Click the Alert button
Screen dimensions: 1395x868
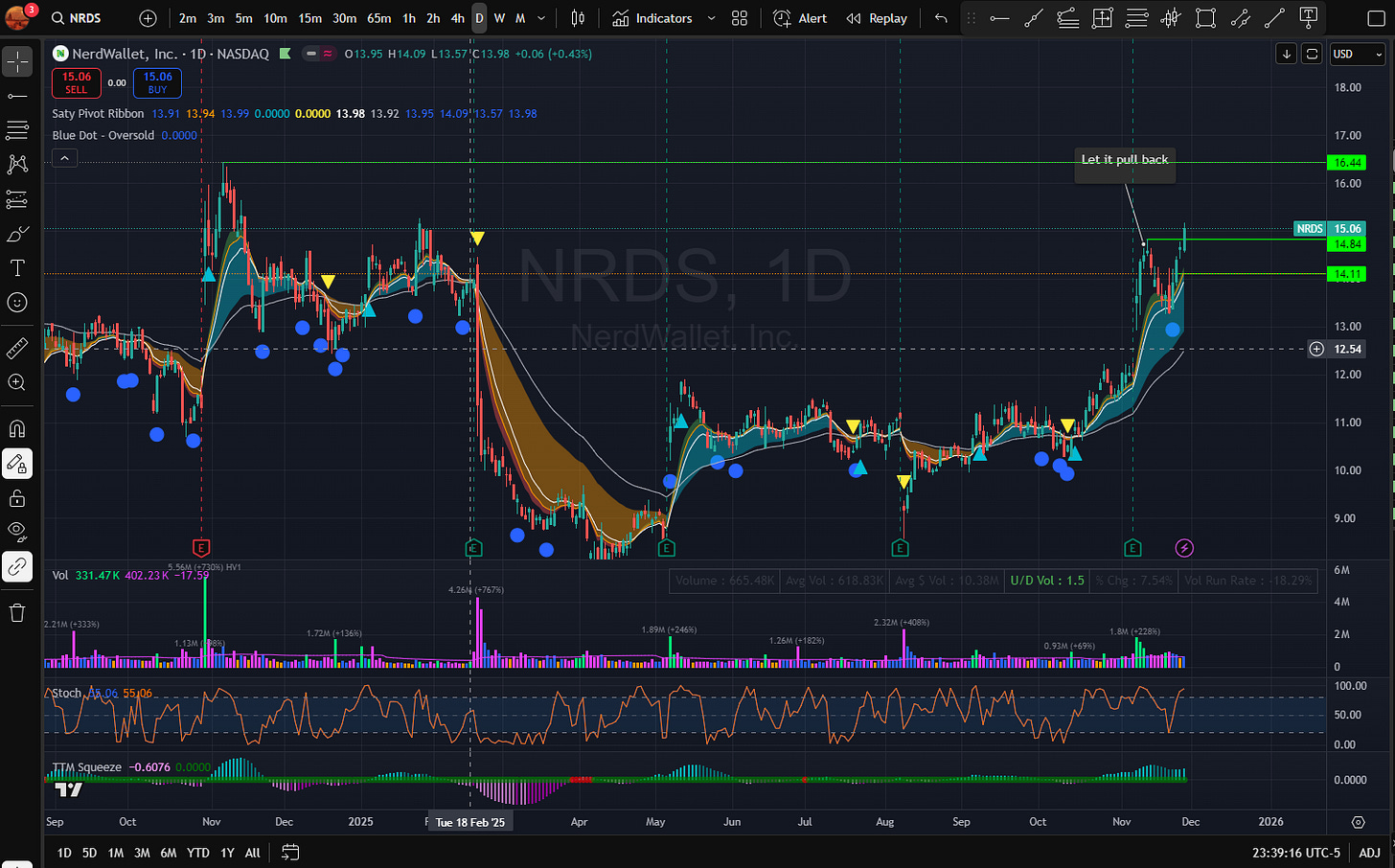click(x=800, y=18)
